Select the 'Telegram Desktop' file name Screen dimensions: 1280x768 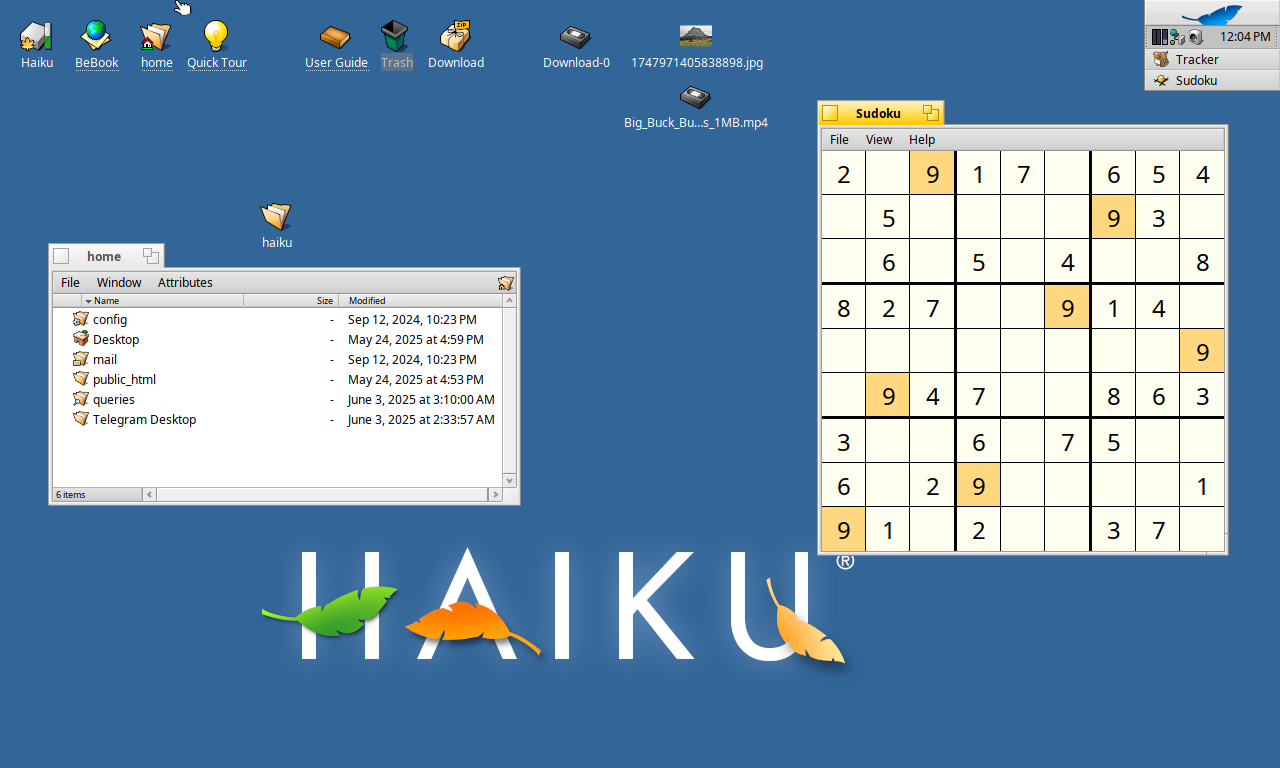pos(144,419)
